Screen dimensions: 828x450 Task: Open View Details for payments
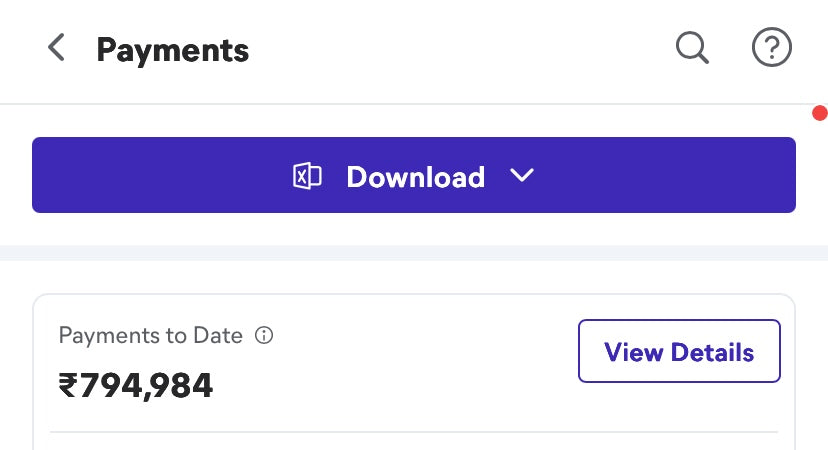679,351
